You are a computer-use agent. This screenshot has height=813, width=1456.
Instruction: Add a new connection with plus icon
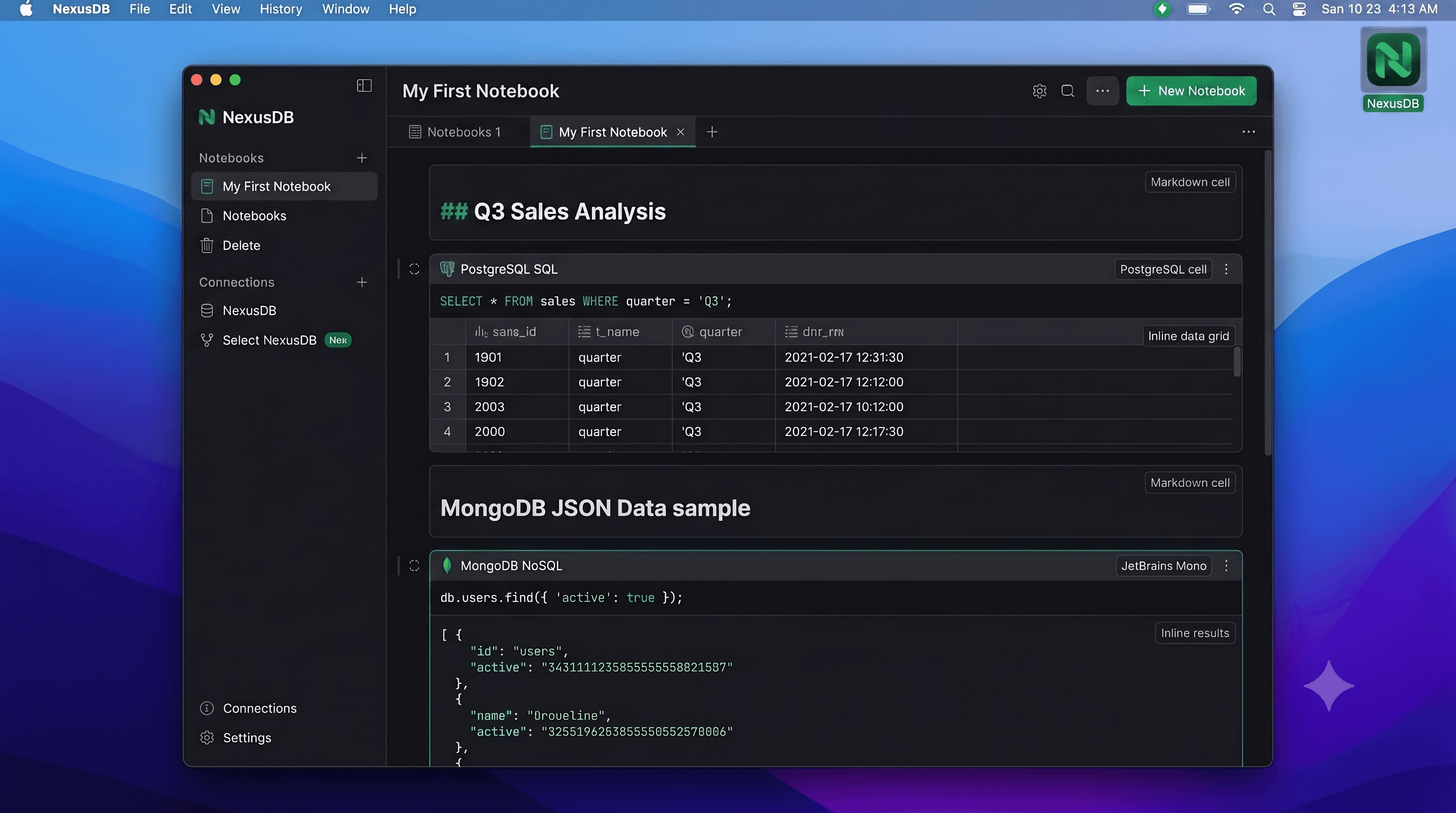(362, 282)
